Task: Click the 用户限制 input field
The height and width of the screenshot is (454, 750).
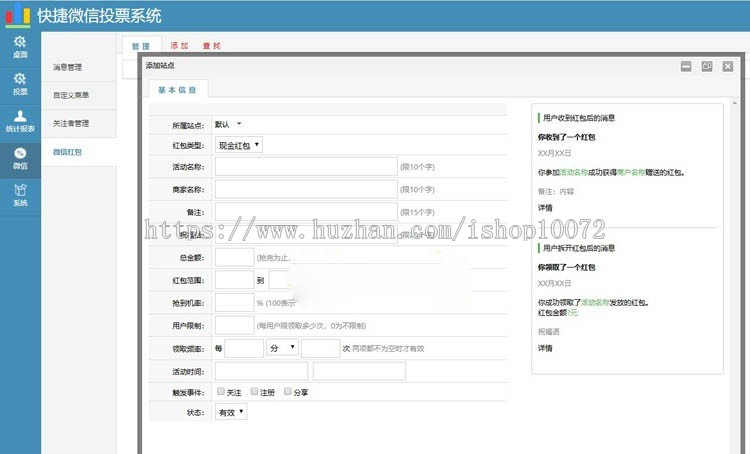Action: tap(234, 325)
